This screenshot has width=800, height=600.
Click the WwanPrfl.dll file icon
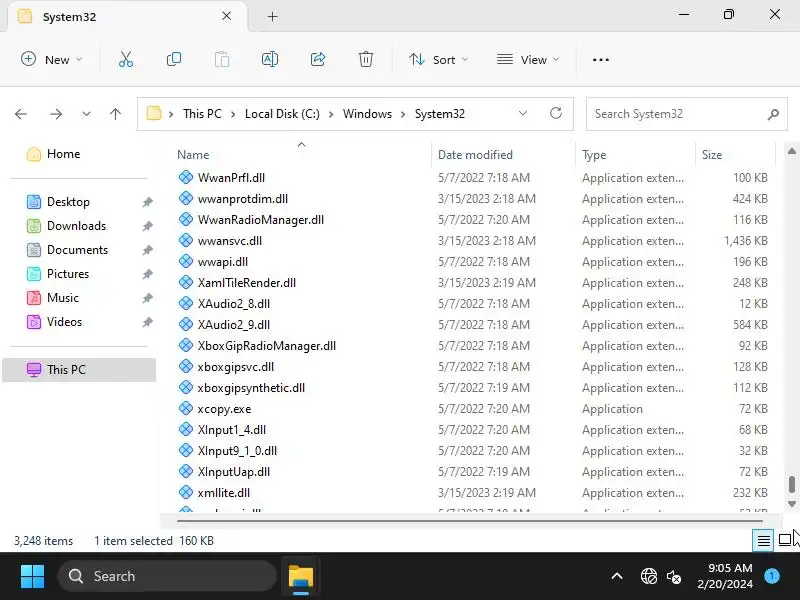pyautogui.click(x=186, y=177)
